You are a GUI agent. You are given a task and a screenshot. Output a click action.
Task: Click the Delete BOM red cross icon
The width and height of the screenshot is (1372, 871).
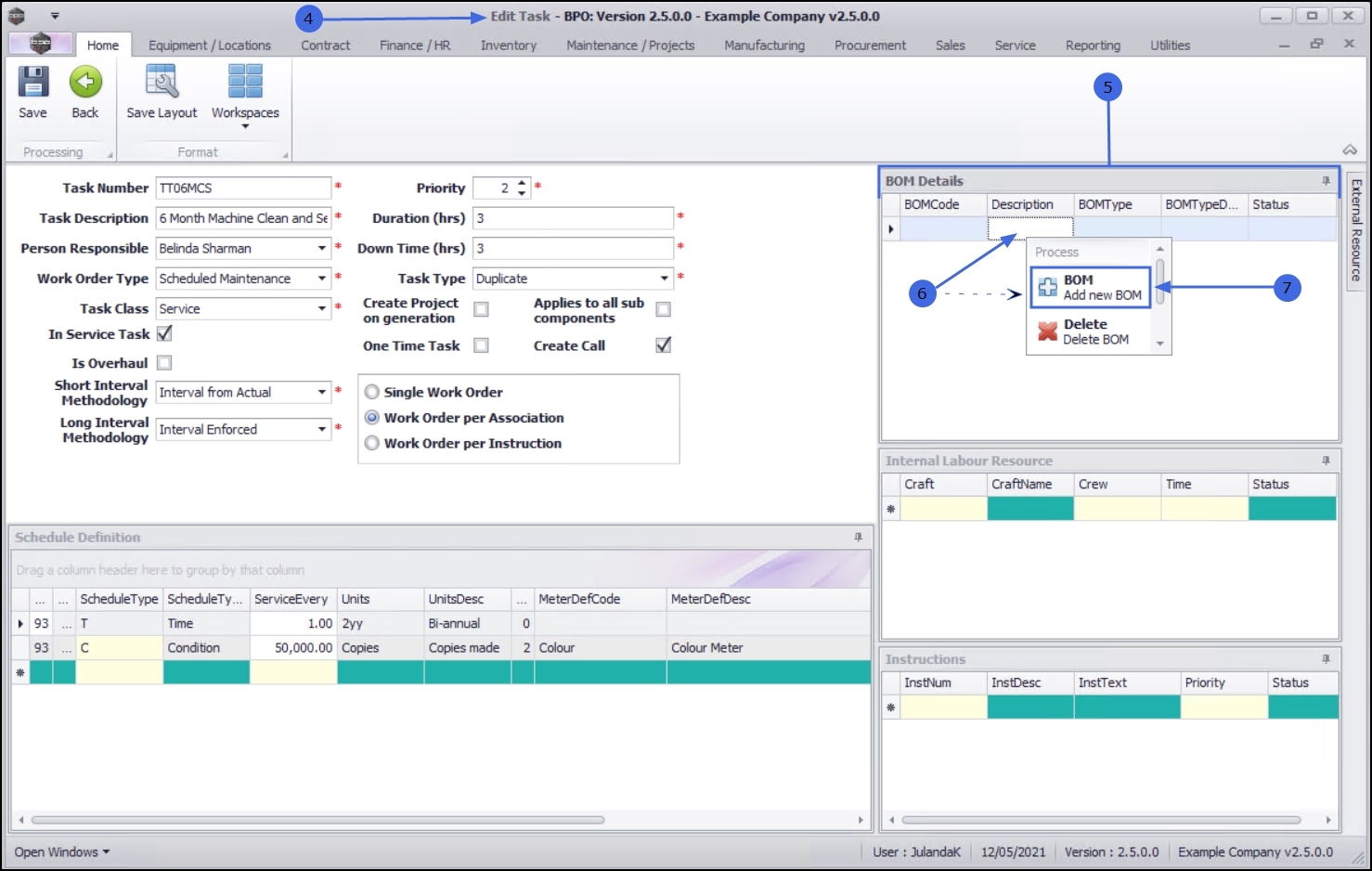[1047, 331]
